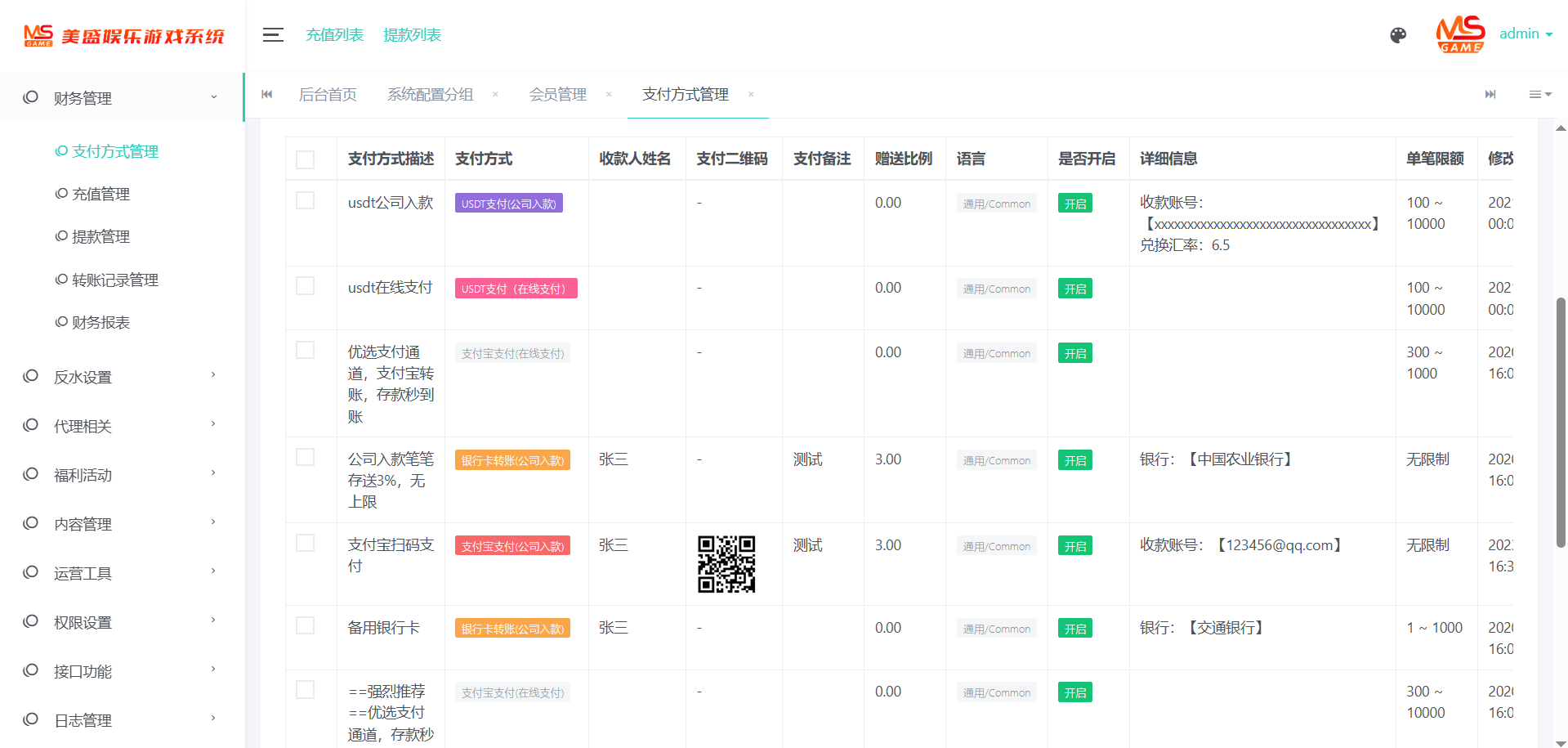Open the 充值列表 link in the header
The height and width of the screenshot is (748, 1568).
[334, 35]
